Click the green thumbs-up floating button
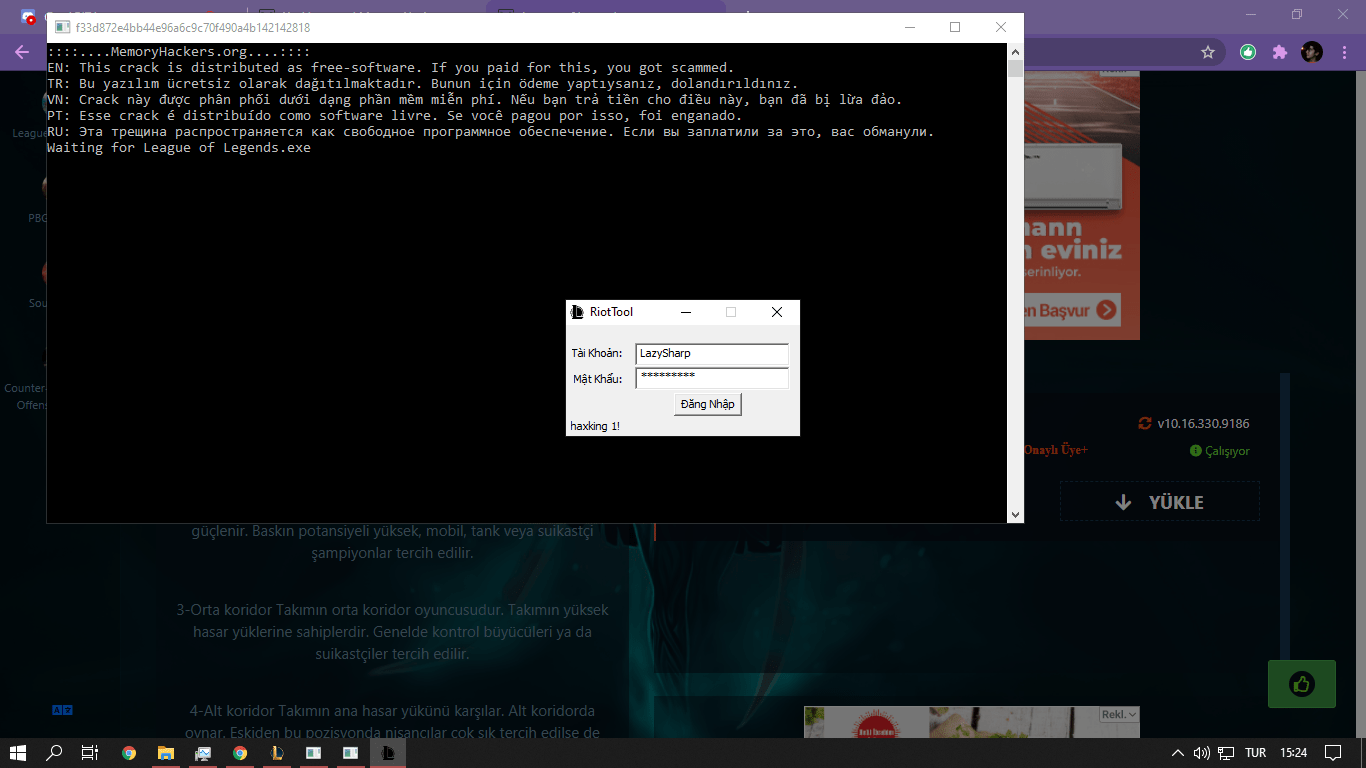Viewport: 1366px width, 768px height. [1301, 684]
